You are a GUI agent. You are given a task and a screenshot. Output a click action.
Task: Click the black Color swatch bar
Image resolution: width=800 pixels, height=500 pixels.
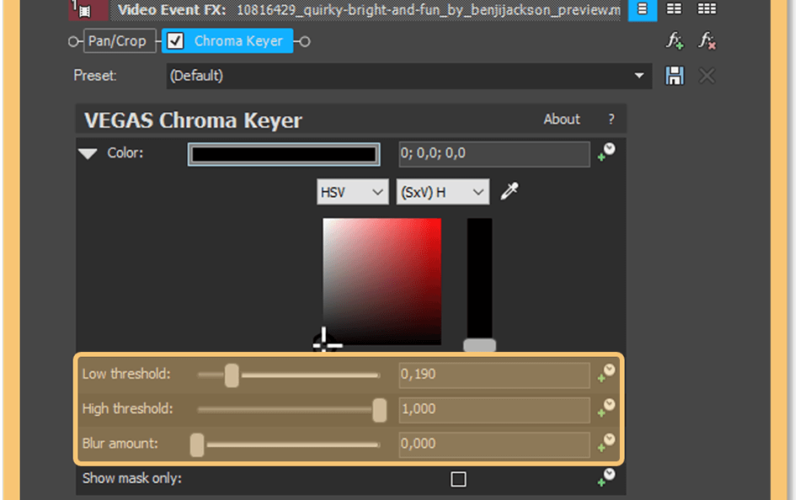[x=284, y=154]
